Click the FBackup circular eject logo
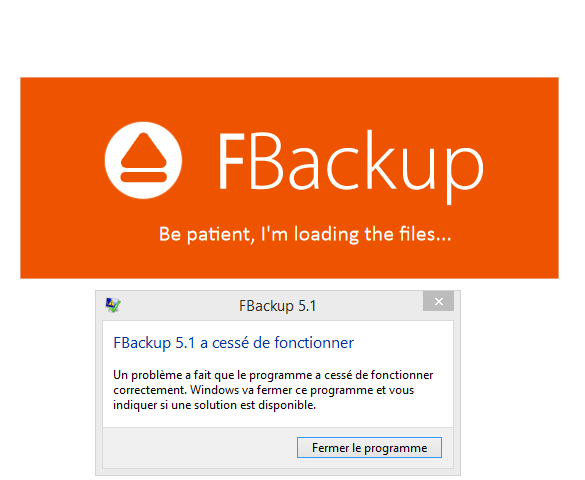Viewport: 585px width, 480px height. point(143,160)
